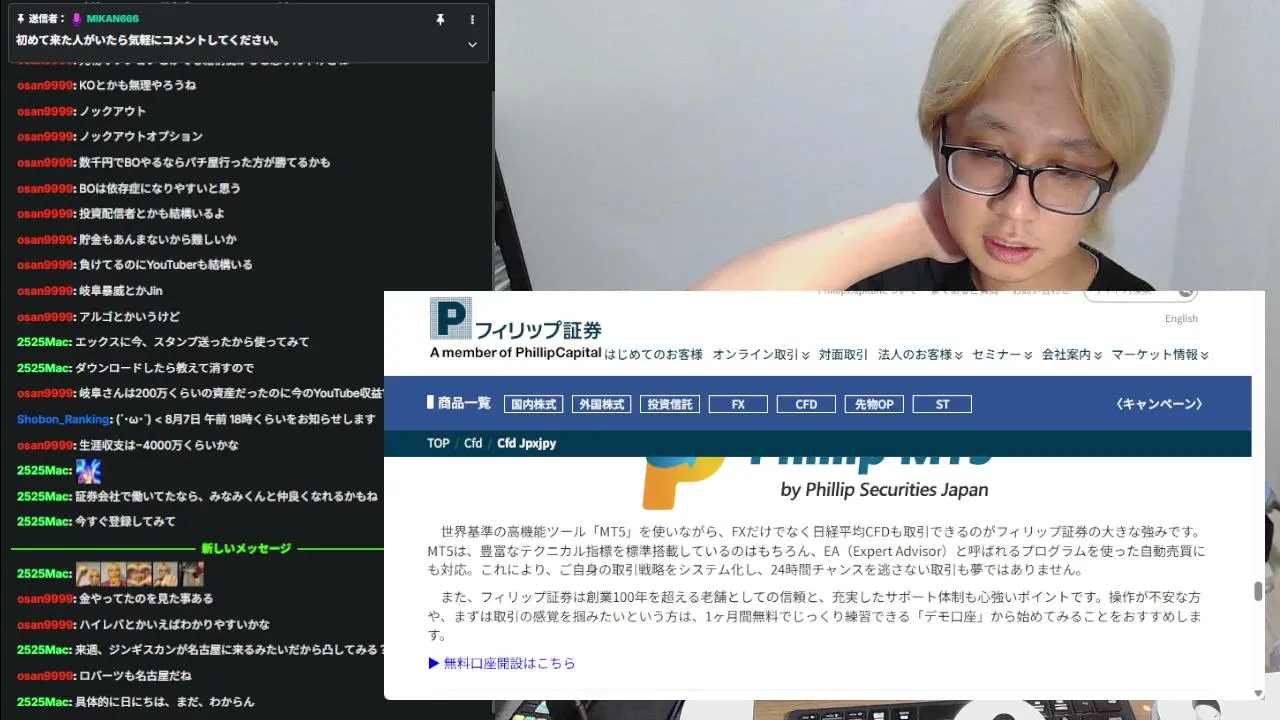Click the by Phillip Securities Japan logo text
This screenshot has height=720, width=1280.
click(x=884, y=490)
